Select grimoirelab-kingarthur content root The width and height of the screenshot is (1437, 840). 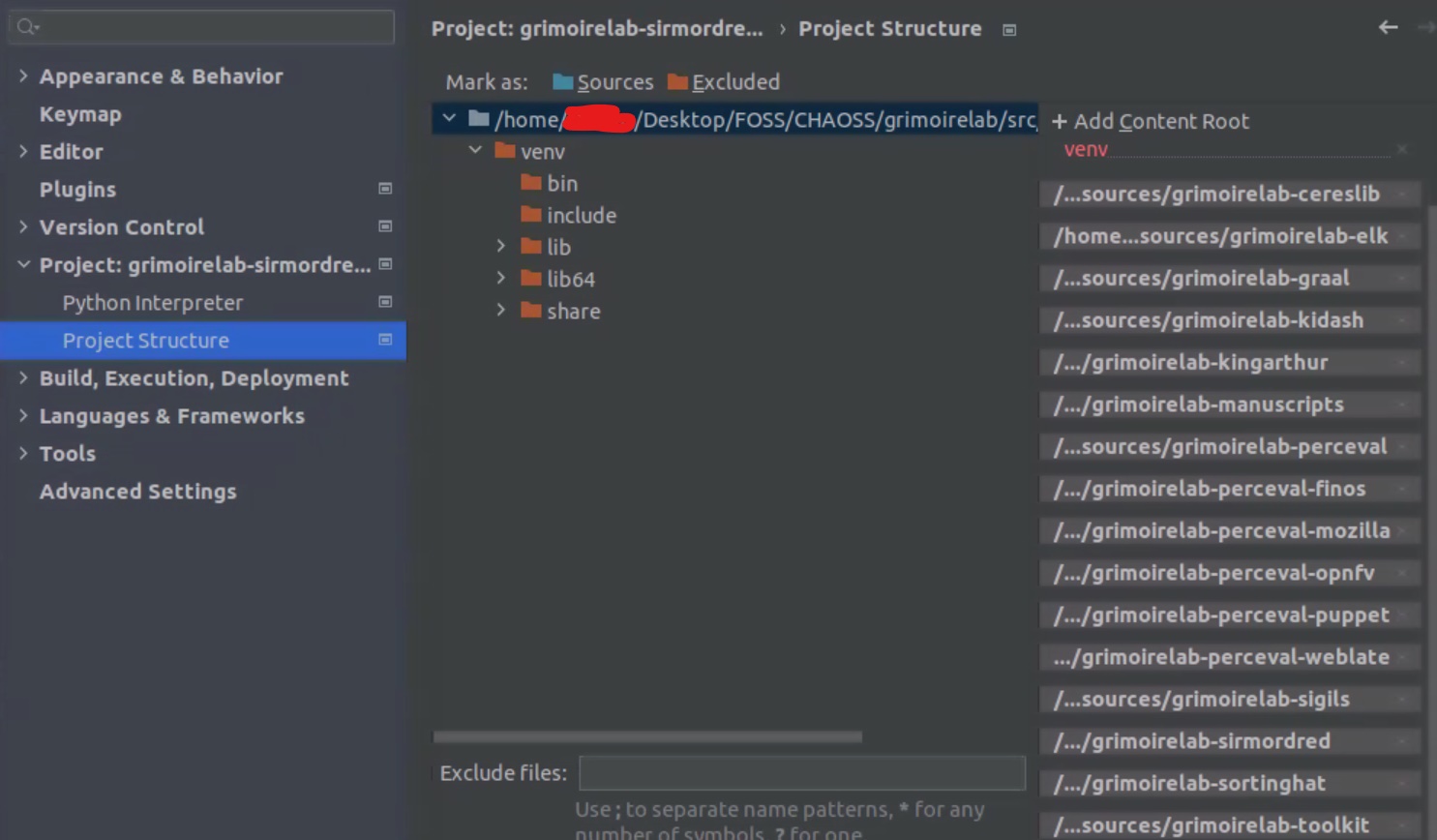1229,362
